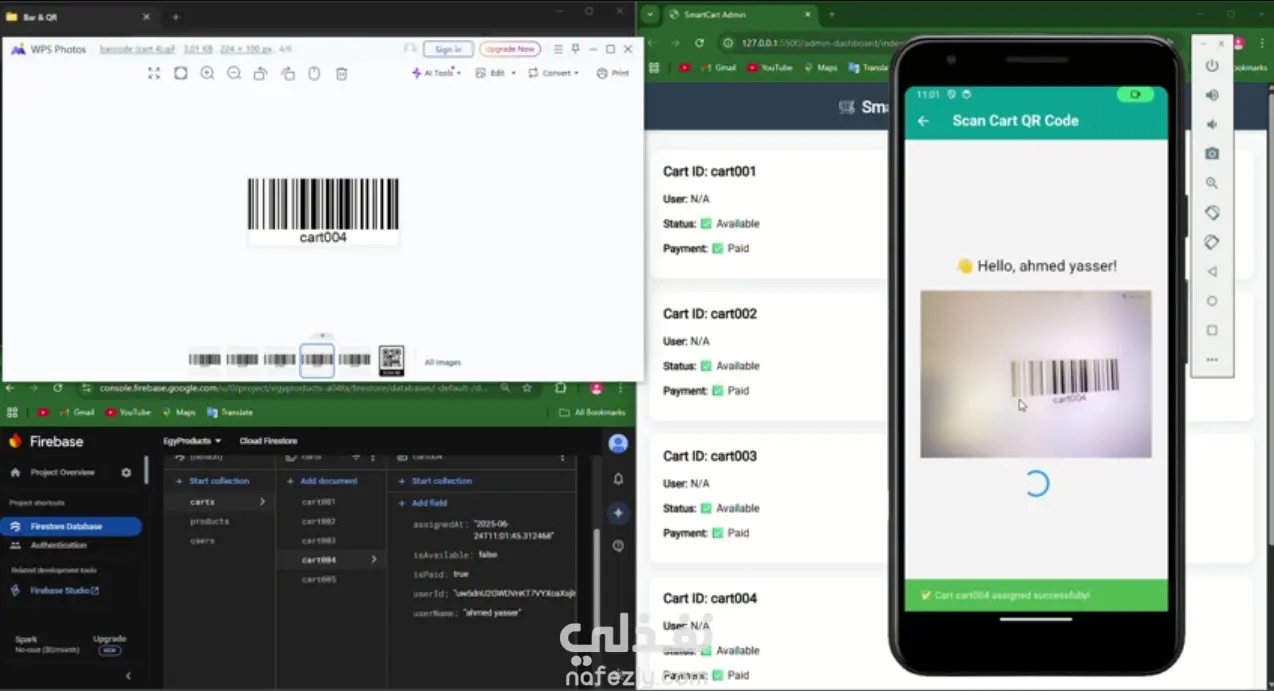Open the WPS Photos hamburger menu
1274x691 pixels.
pos(558,49)
